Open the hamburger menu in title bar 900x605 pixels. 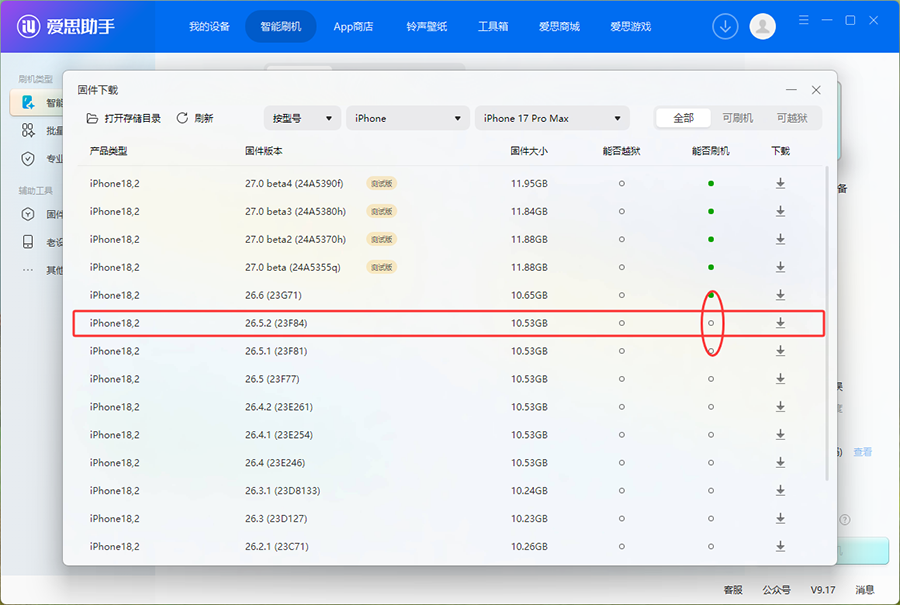click(x=804, y=20)
